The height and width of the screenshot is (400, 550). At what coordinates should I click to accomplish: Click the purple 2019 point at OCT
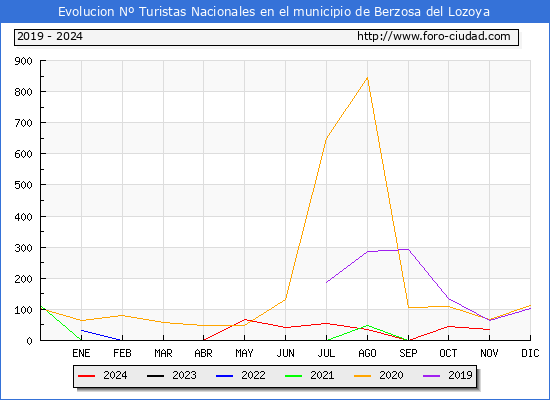coord(448,299)
